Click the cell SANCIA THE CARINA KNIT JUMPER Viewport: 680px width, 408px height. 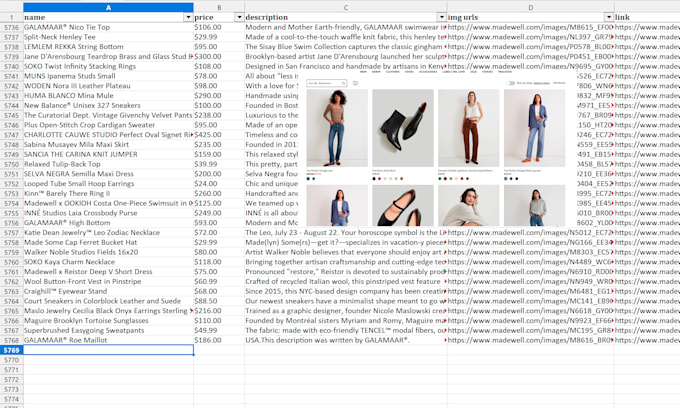(108, 154)
